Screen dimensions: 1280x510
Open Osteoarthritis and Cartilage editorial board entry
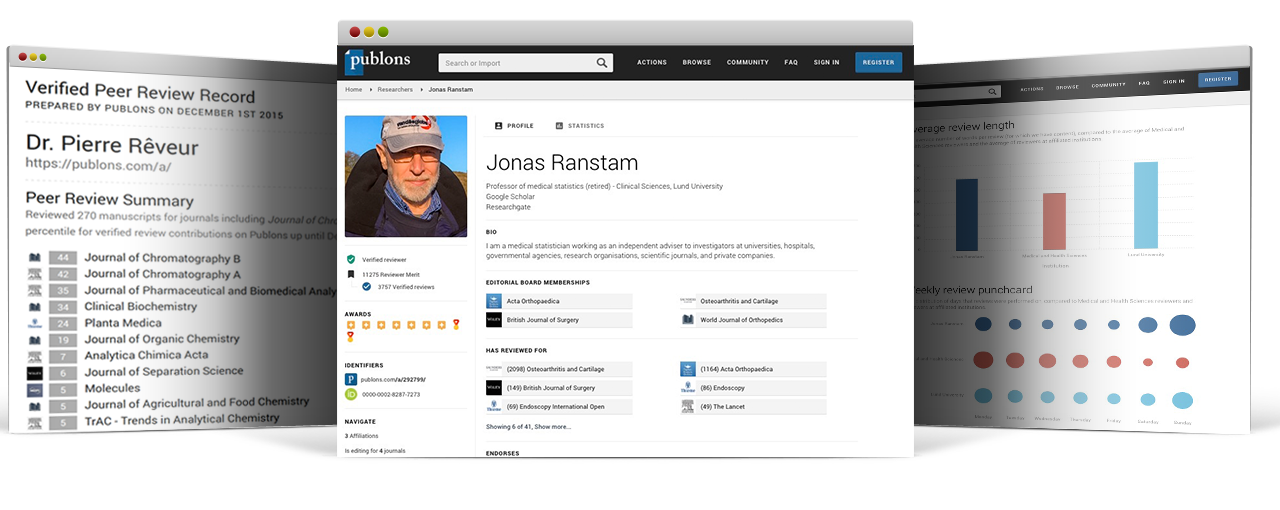[753, 301]
